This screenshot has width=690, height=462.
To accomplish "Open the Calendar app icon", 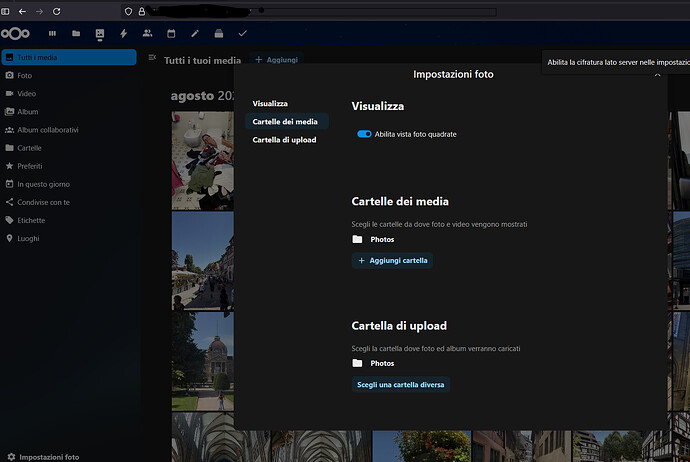I will click(171, 34).
